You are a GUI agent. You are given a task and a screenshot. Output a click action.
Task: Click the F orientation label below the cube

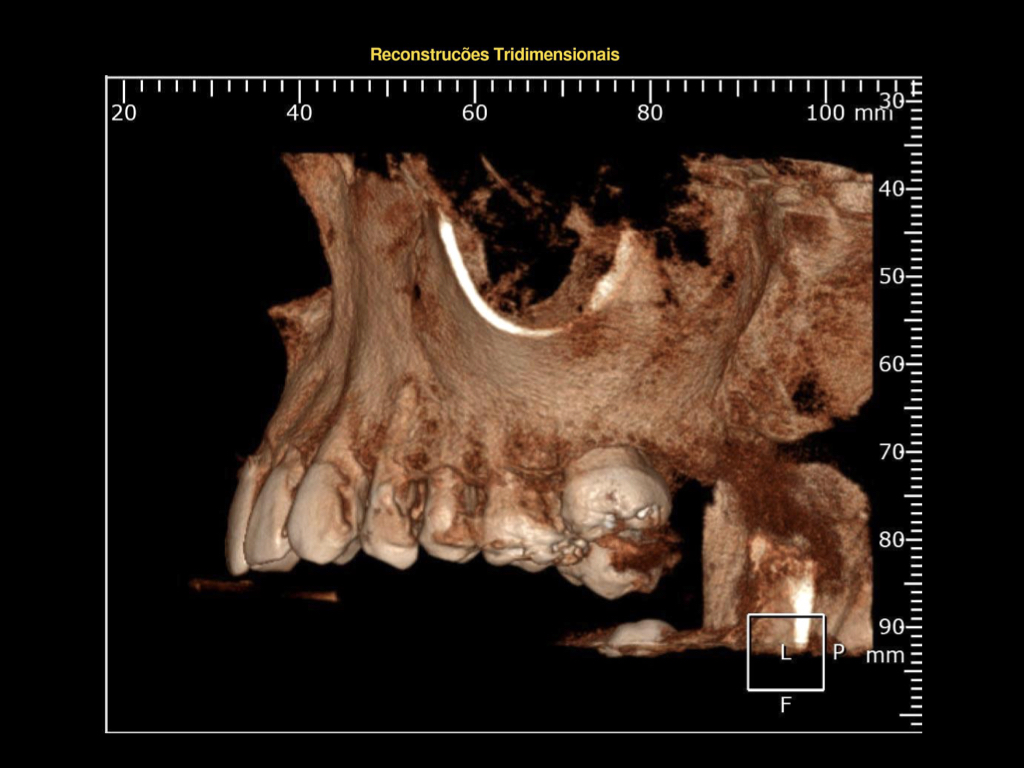(786, 705)
